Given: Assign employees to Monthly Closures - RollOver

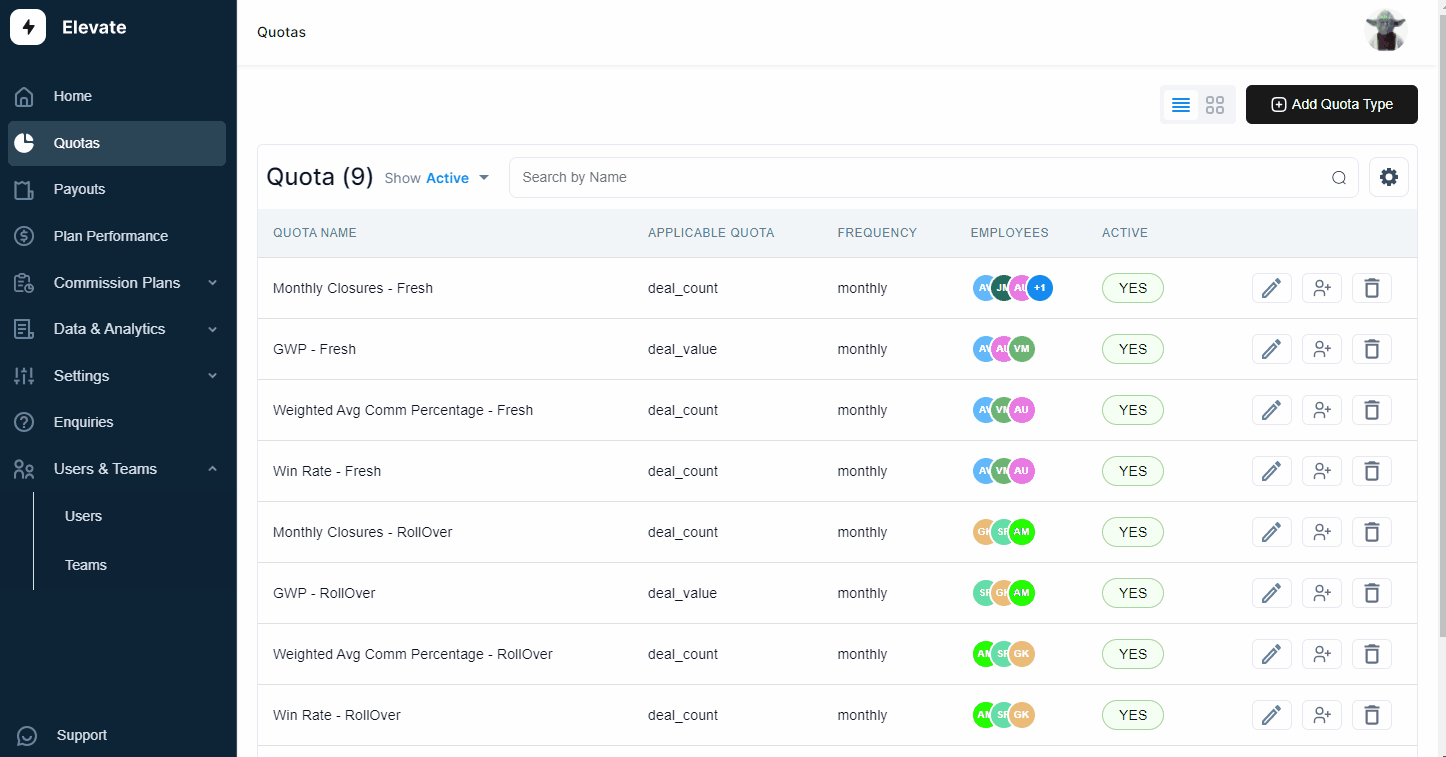Looking at the screenshot, I should click(x=1322, y=532).
